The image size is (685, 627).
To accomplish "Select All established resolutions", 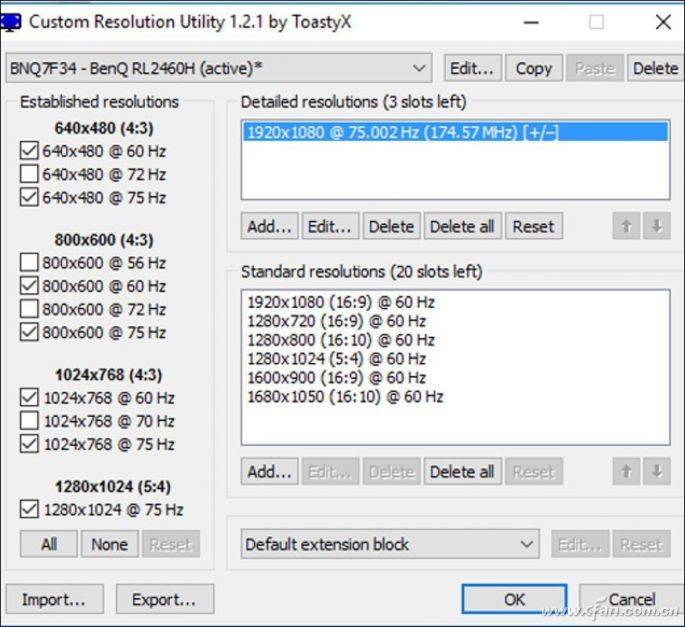I will coord(49,544).
